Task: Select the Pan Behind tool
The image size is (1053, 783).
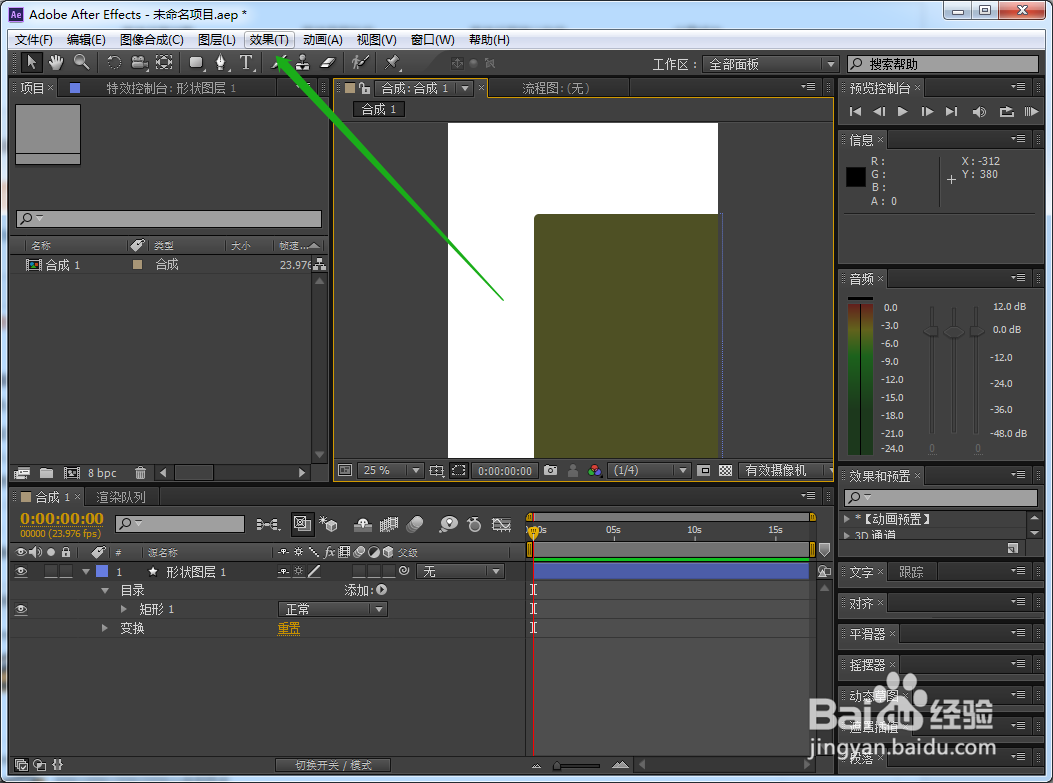Action: (x=164, y=63)
